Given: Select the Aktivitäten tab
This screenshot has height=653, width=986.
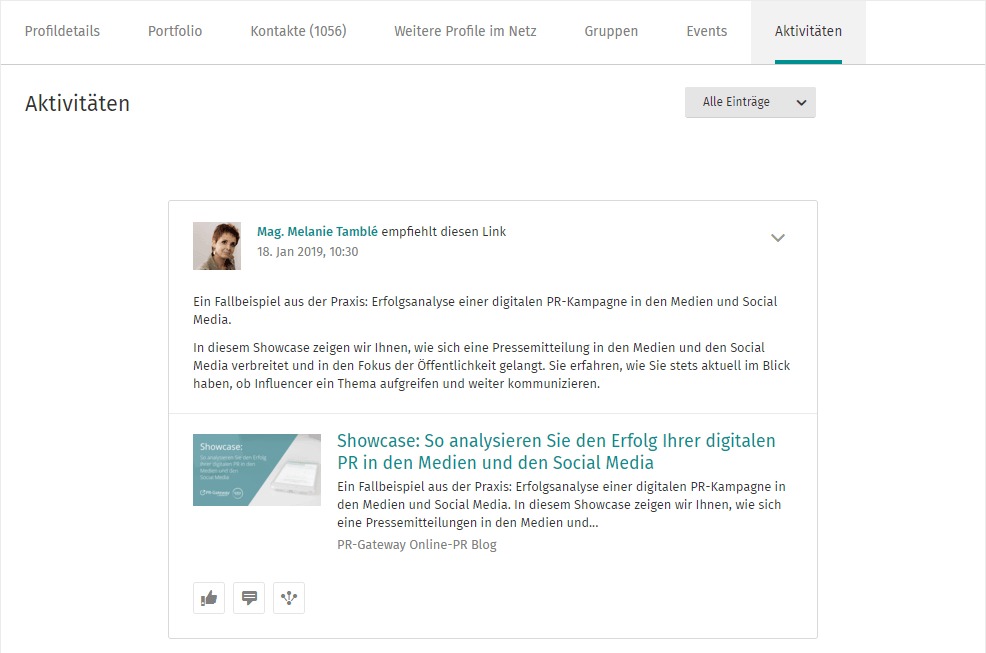Looking at the screenshot, I should click(x=808, y=31).
